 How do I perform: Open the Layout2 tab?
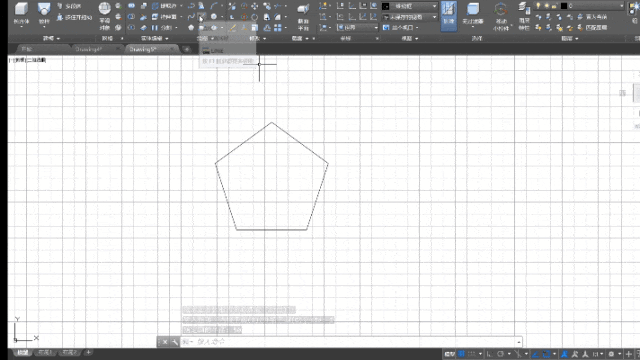click(x=69, y=352)
